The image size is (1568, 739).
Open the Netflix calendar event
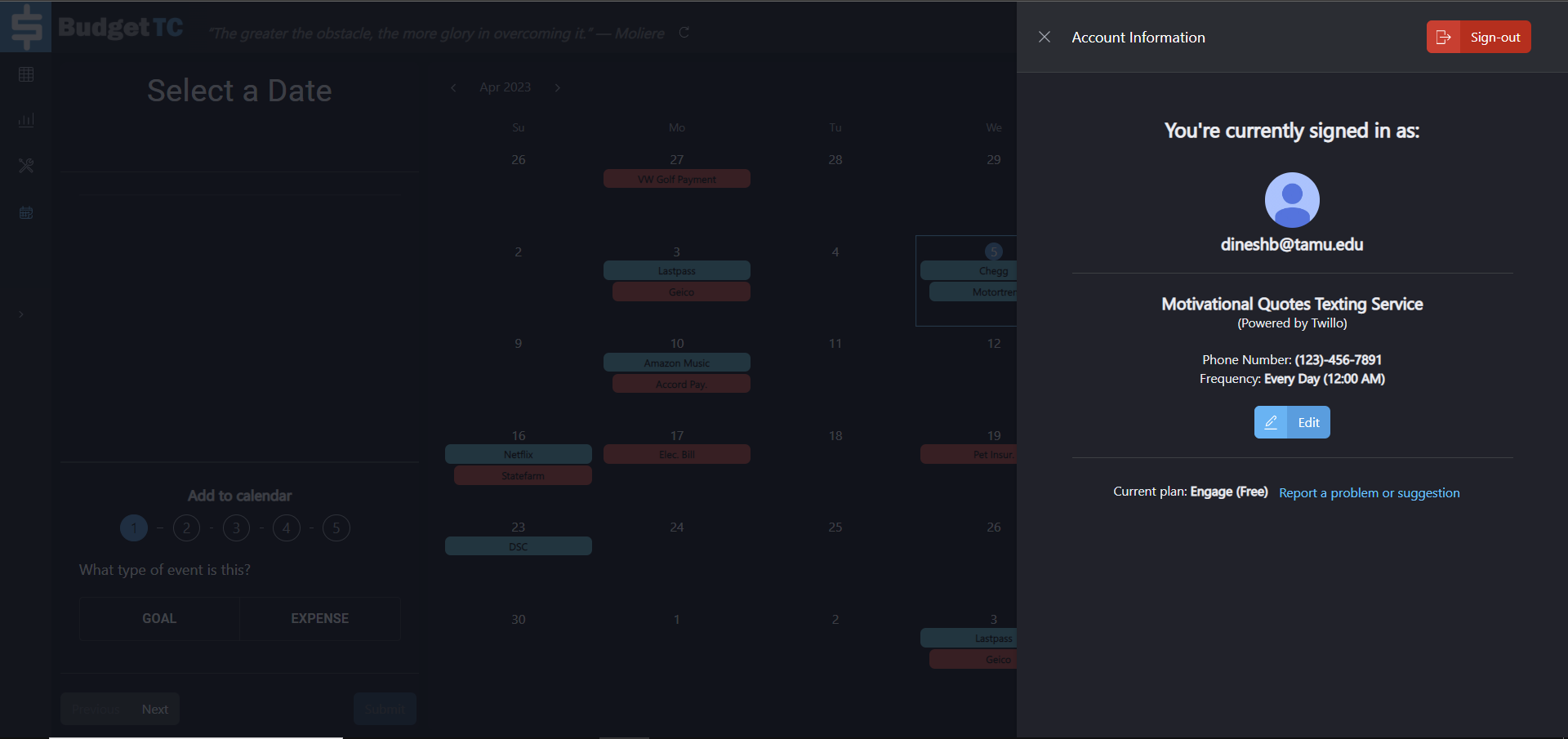(518, 454)
